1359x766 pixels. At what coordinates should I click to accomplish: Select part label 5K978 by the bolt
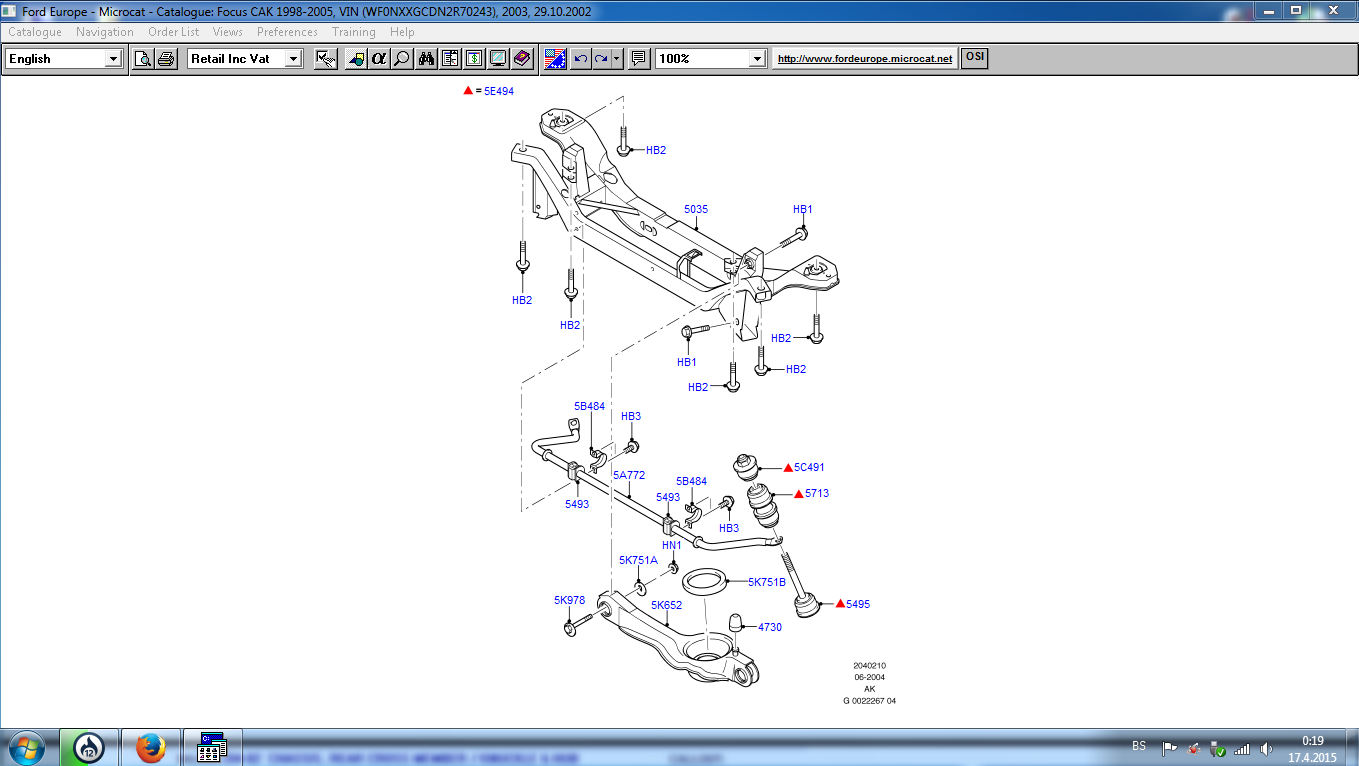(570, 600)
